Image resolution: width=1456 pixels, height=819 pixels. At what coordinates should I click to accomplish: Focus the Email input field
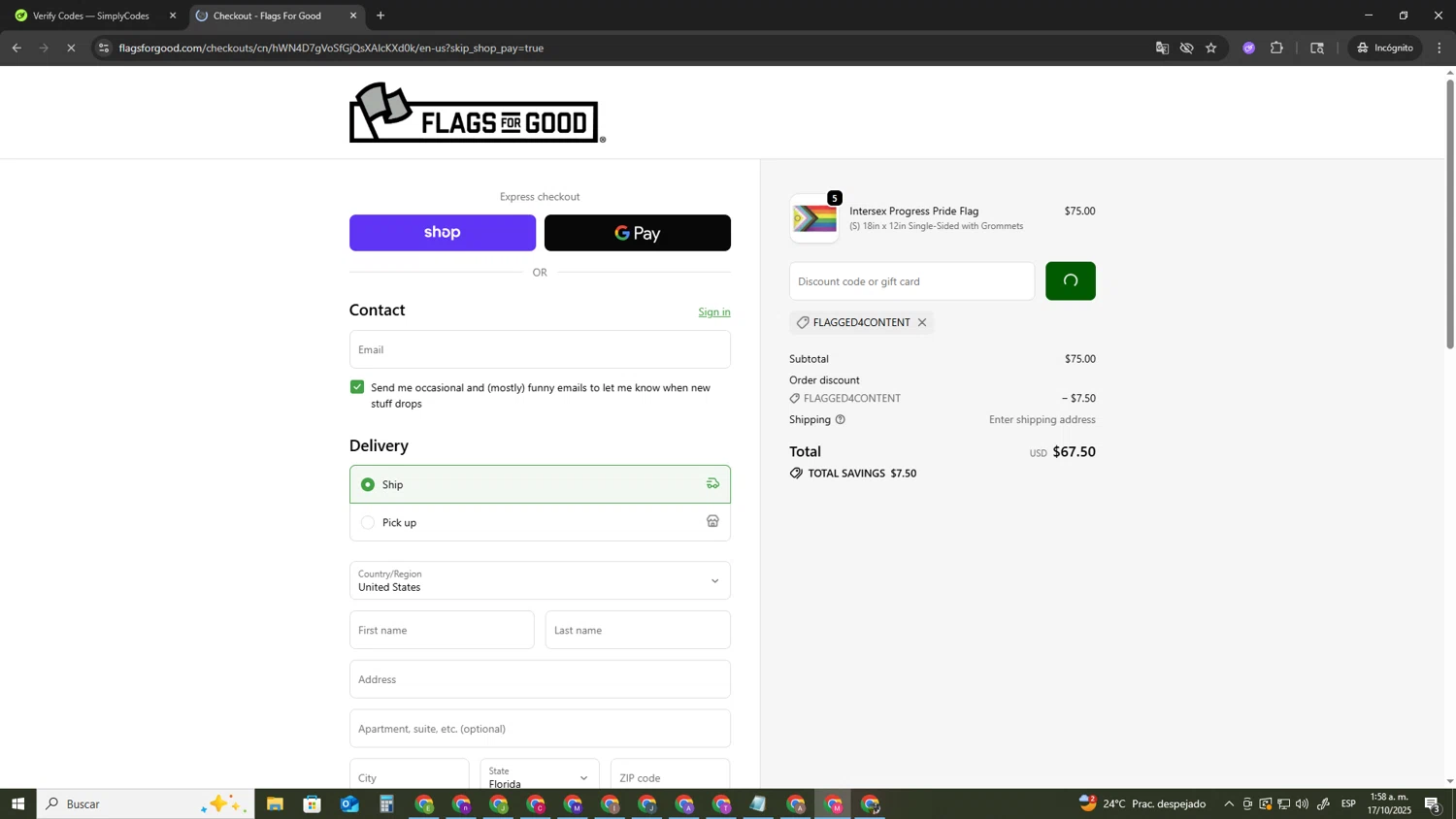(540, 349)
